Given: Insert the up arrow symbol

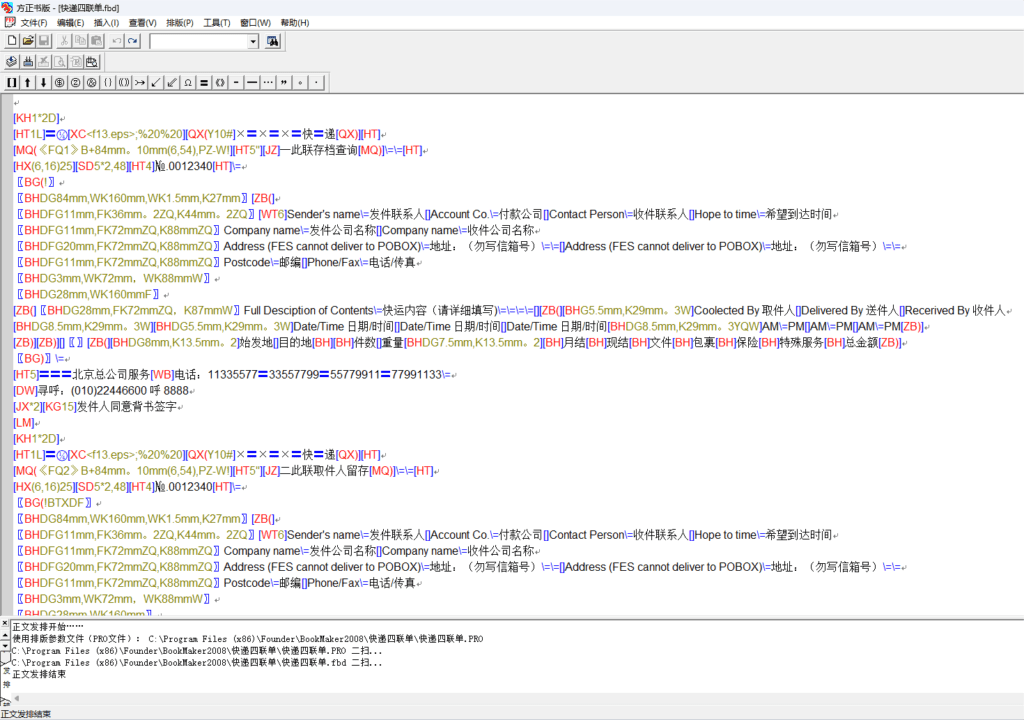Looking at the screenshot, I should 27,82.
